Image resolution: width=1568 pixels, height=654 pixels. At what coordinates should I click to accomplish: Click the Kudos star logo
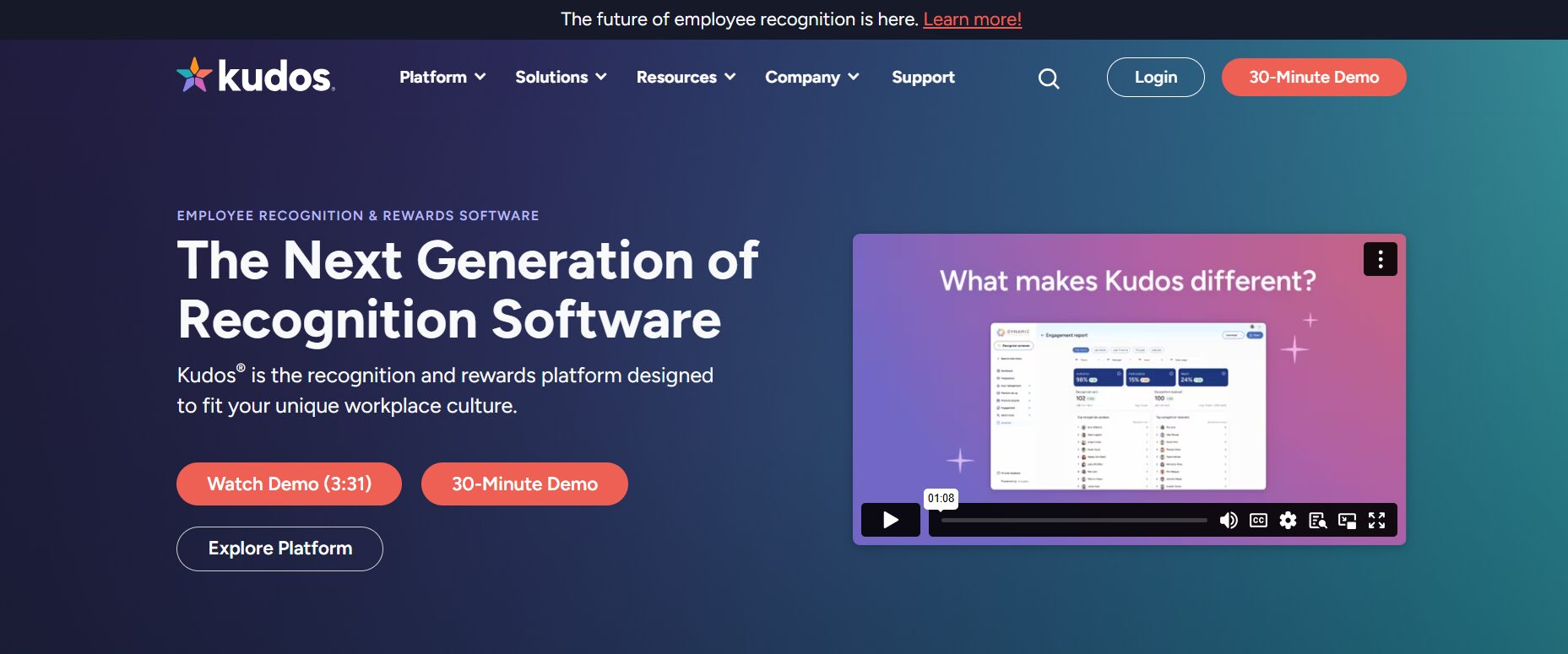click(x=194, y=76)
